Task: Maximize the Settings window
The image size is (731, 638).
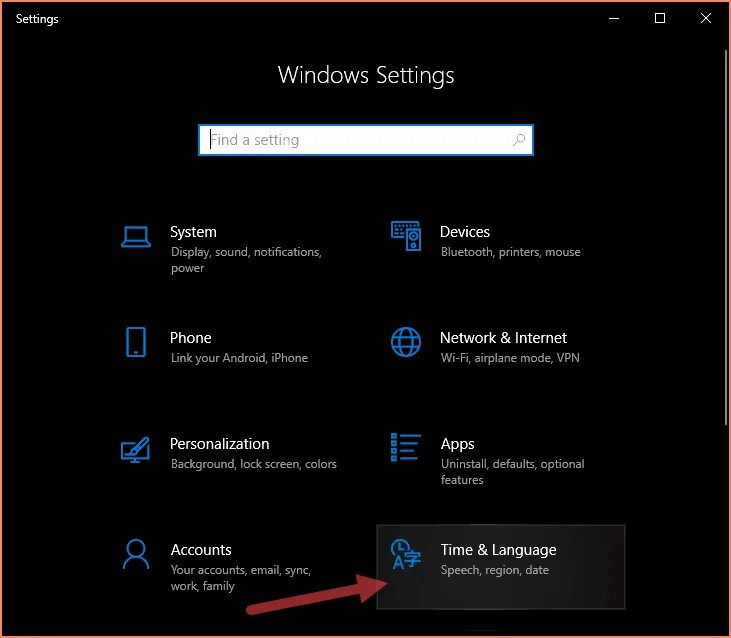Action: tap(660, 19)
